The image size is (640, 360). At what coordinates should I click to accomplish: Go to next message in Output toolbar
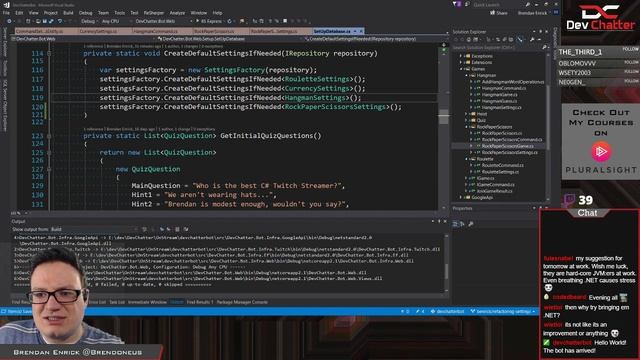(168, 229)
